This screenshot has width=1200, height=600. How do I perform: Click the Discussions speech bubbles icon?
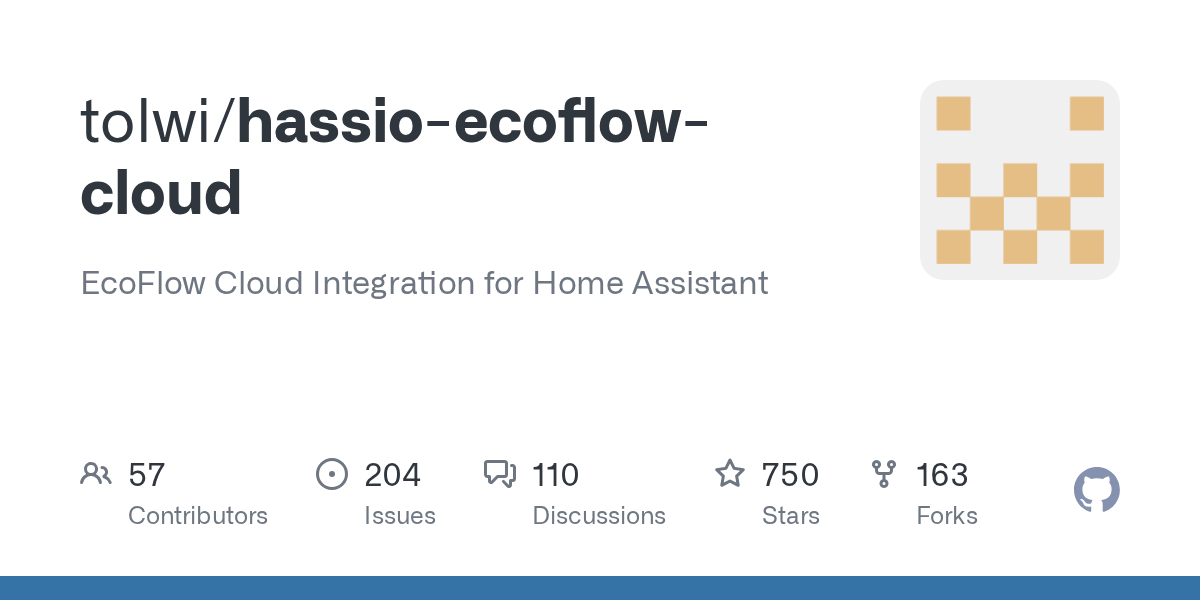point(499,474)
